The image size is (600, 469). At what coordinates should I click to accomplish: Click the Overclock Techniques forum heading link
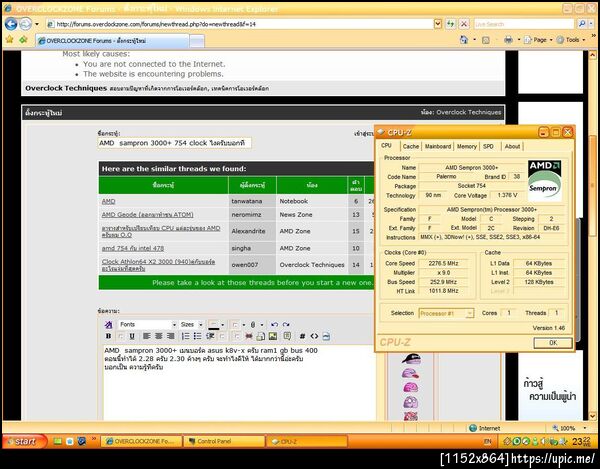click(x=66, y=88)
